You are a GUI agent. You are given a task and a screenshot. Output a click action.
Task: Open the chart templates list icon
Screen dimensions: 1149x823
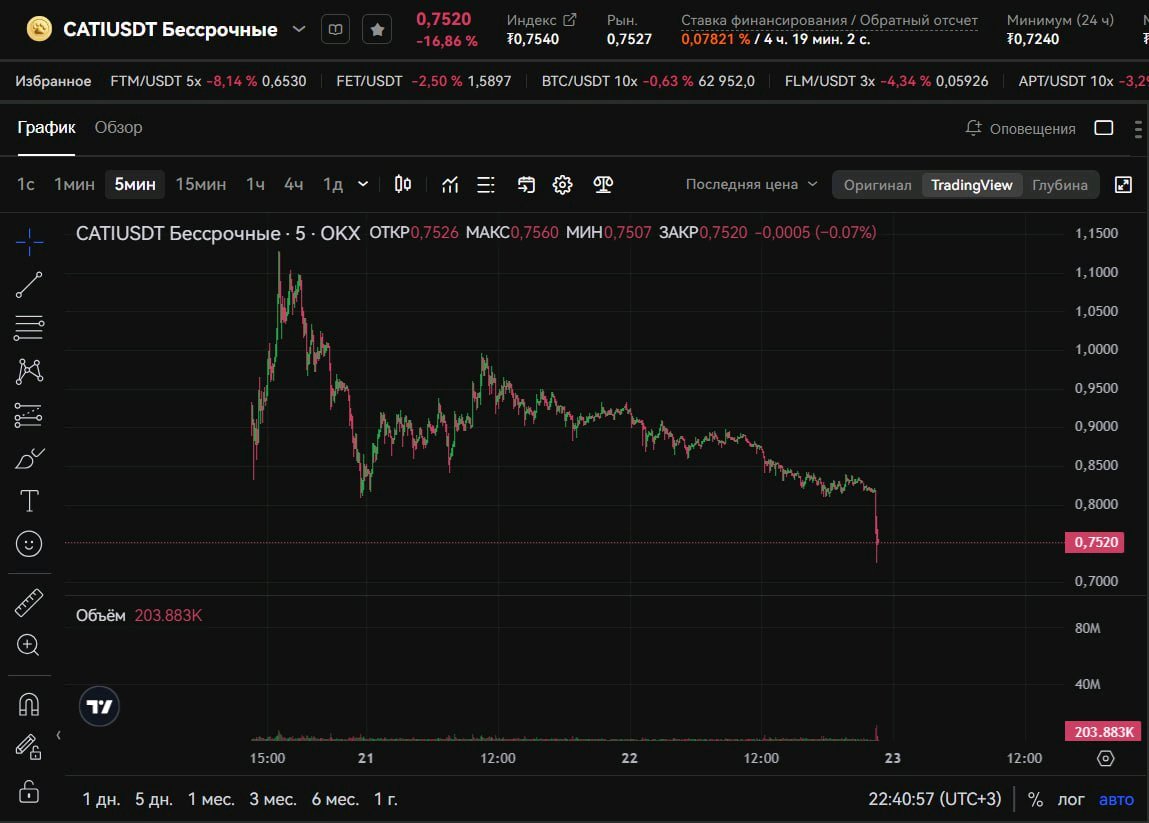486,185
